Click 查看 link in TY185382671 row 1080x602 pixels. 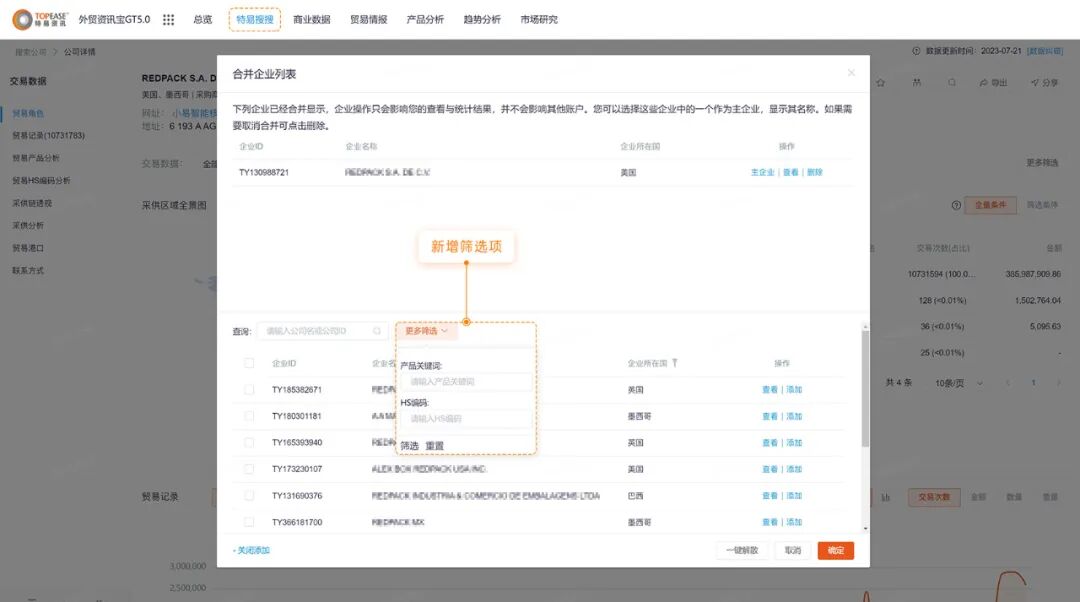coord(770,390)
